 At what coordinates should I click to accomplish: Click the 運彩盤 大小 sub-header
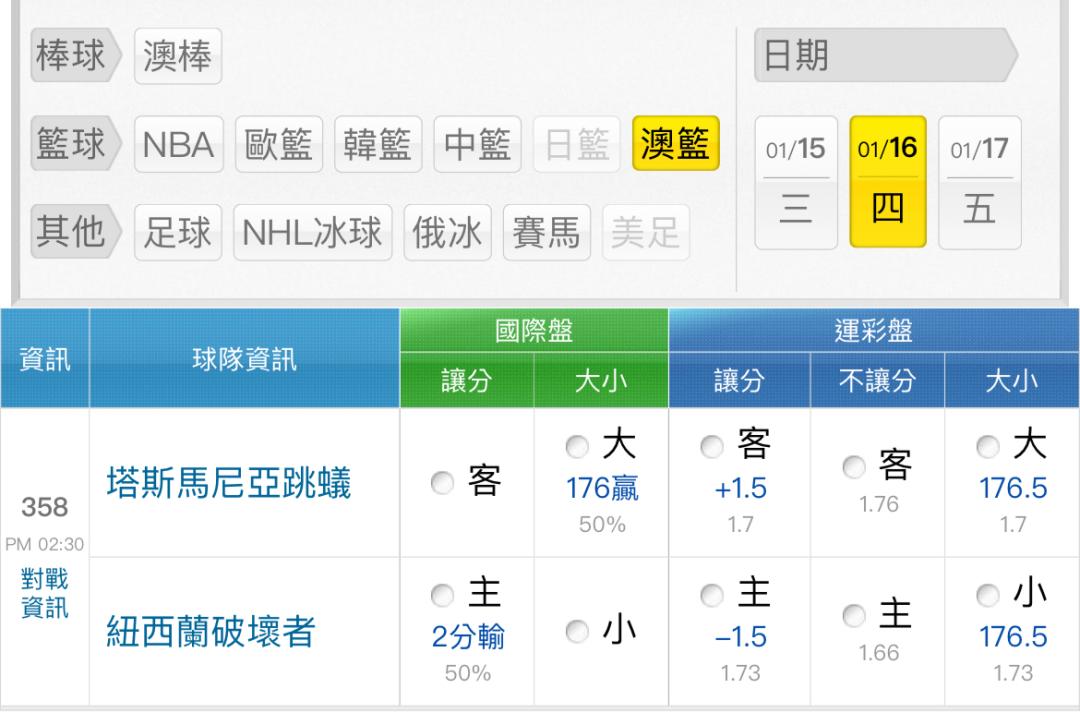(x=1012, y=380)
